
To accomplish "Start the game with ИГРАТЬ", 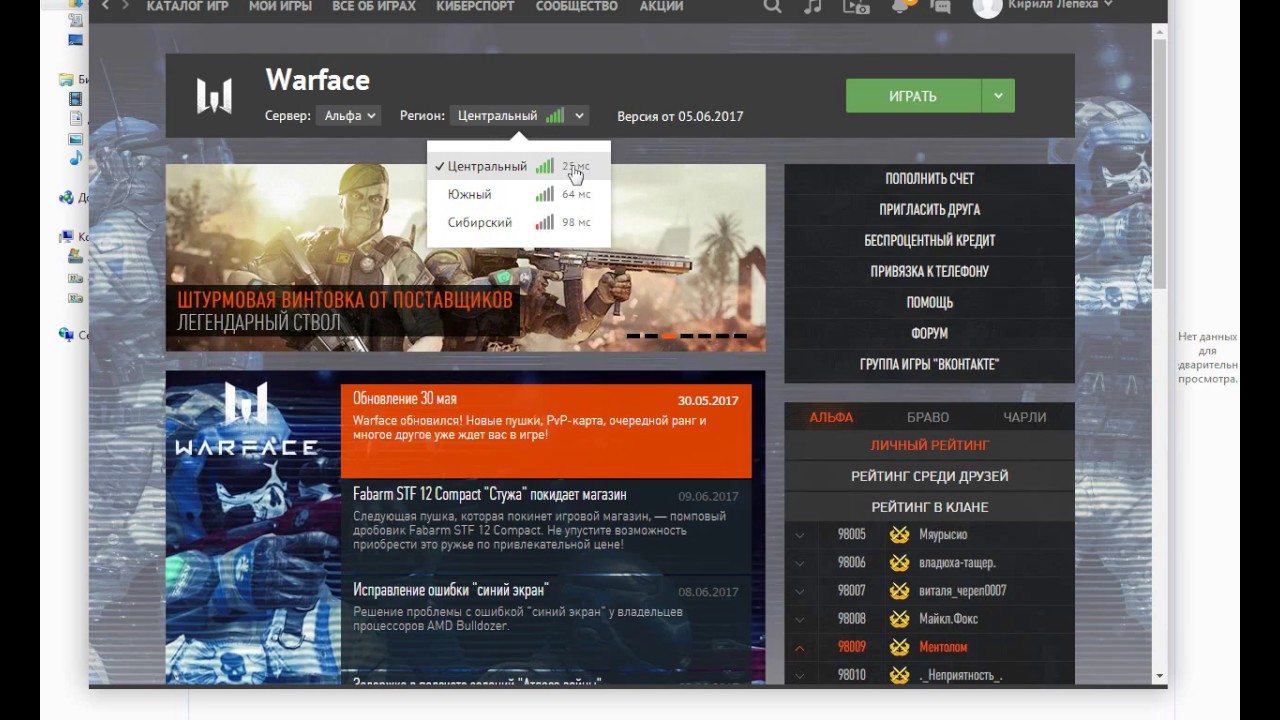I will coord(913,96).
